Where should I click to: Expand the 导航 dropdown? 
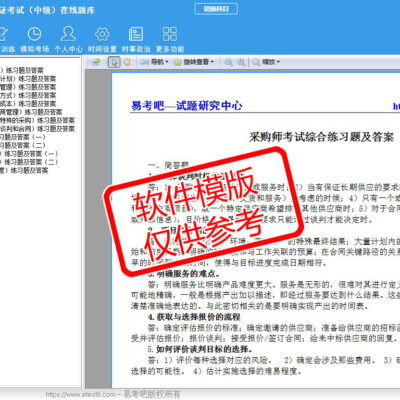[154, 62]
